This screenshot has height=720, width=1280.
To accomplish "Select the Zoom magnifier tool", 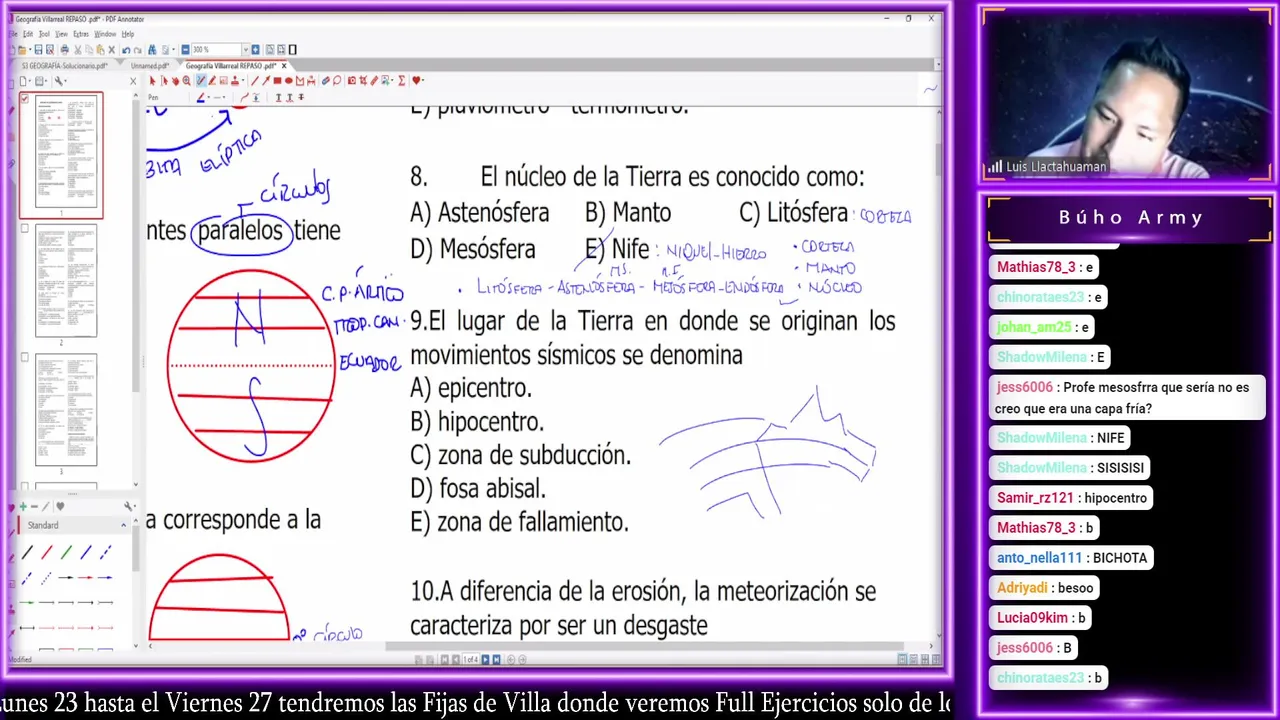I will pos(186,81).
